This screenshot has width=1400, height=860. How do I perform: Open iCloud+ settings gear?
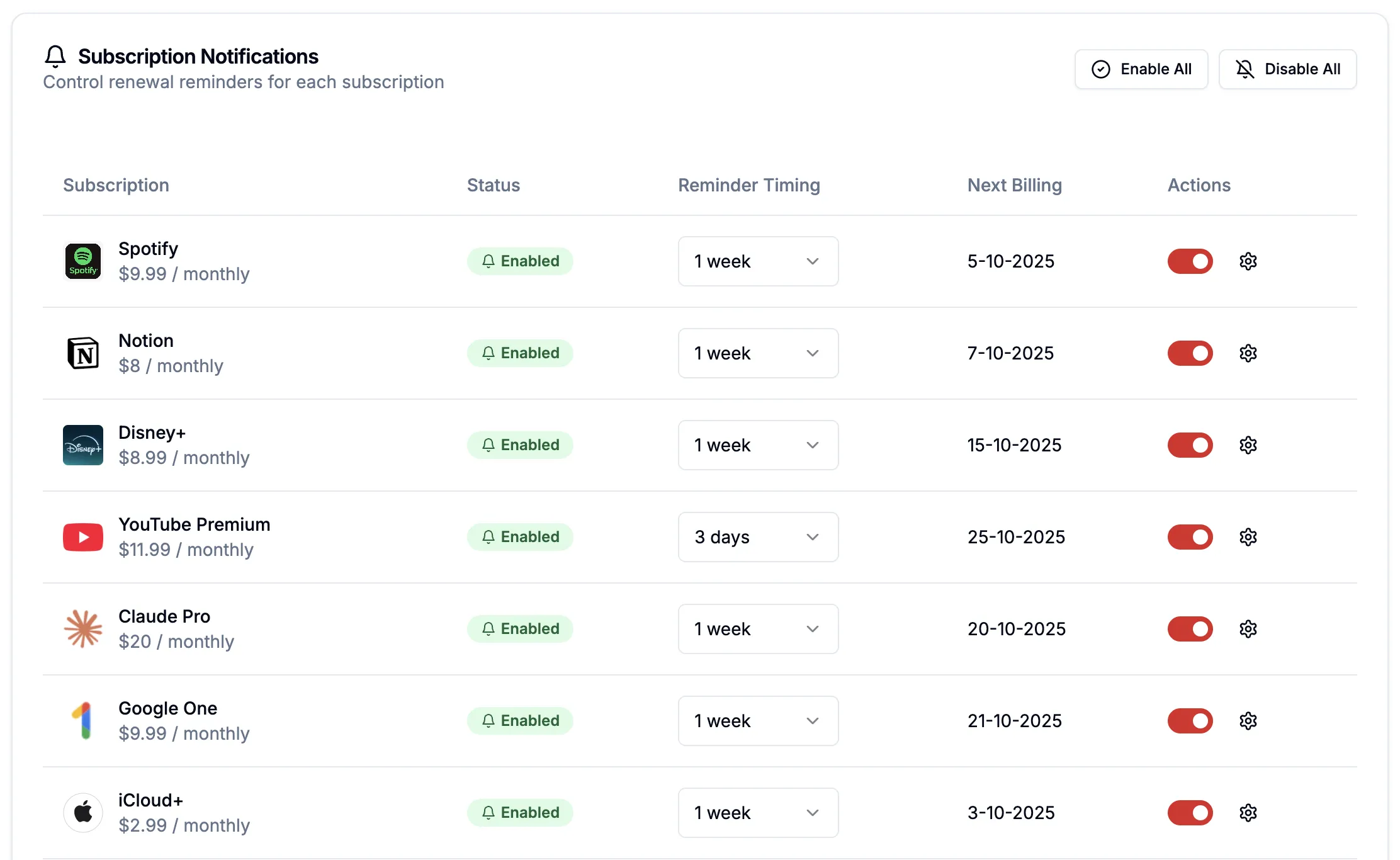coord(1248,813)
